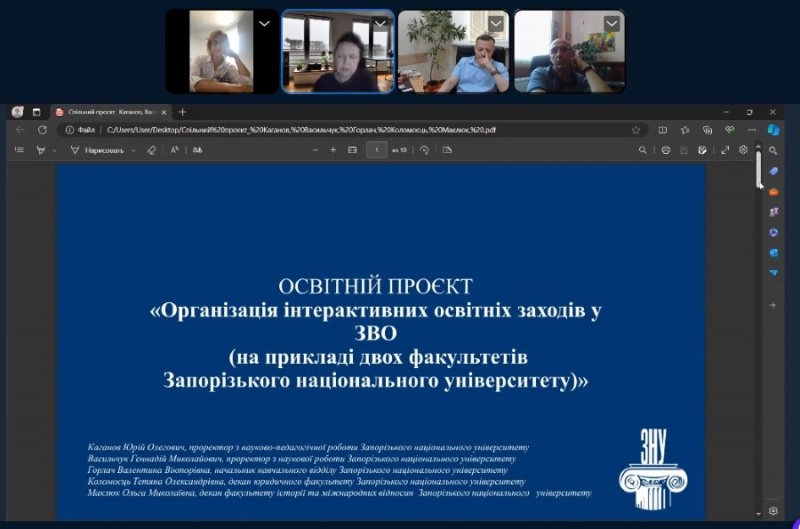This screenshot has height=529, width=800.
Task: Click the ЗНУ university logo
Action: (x=653, y=469)
